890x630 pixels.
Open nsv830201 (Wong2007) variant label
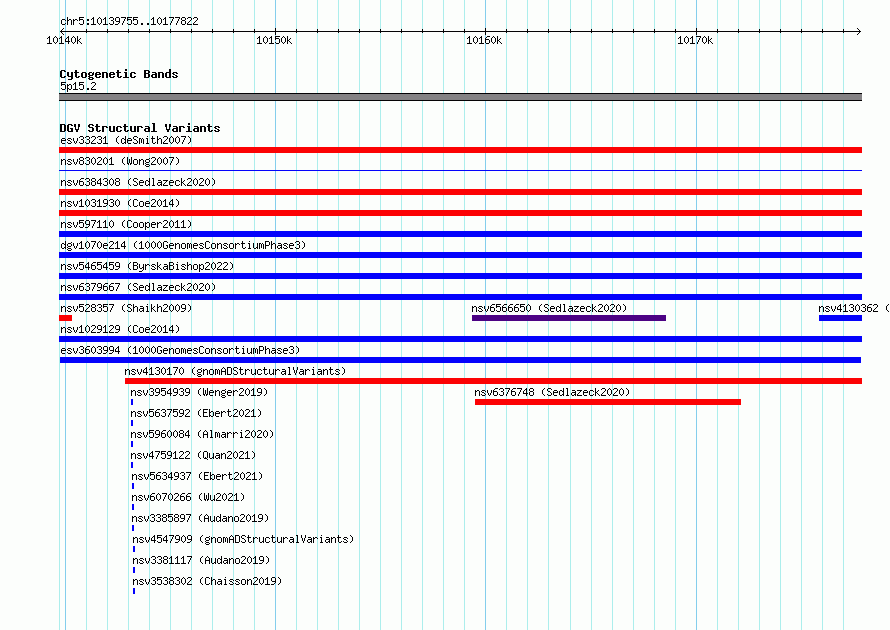click(120, 161)
